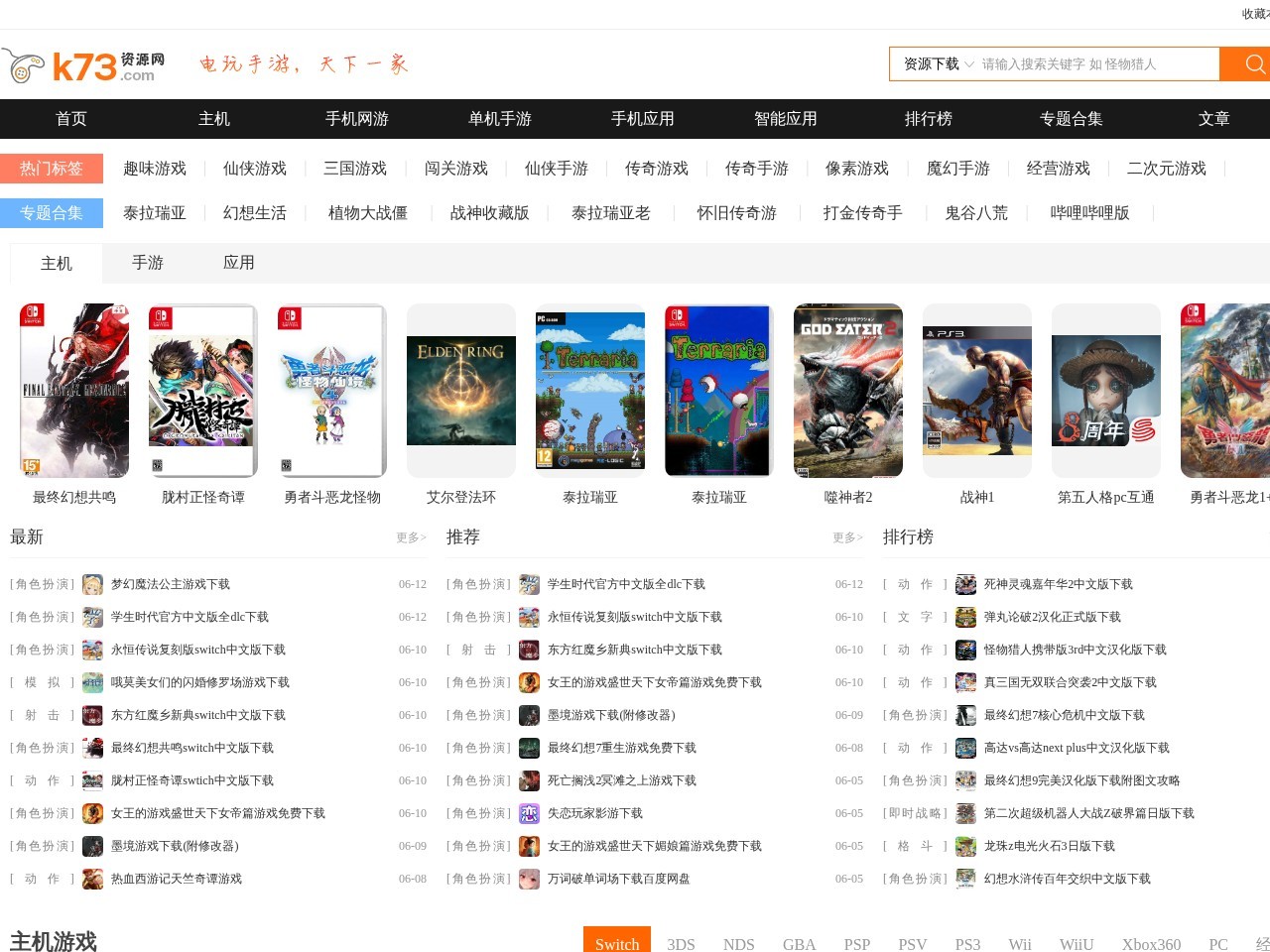The width and height of the screenshot is (1270, 952).
Task: Focus the search keyword input field
Action: [1097, 64]
